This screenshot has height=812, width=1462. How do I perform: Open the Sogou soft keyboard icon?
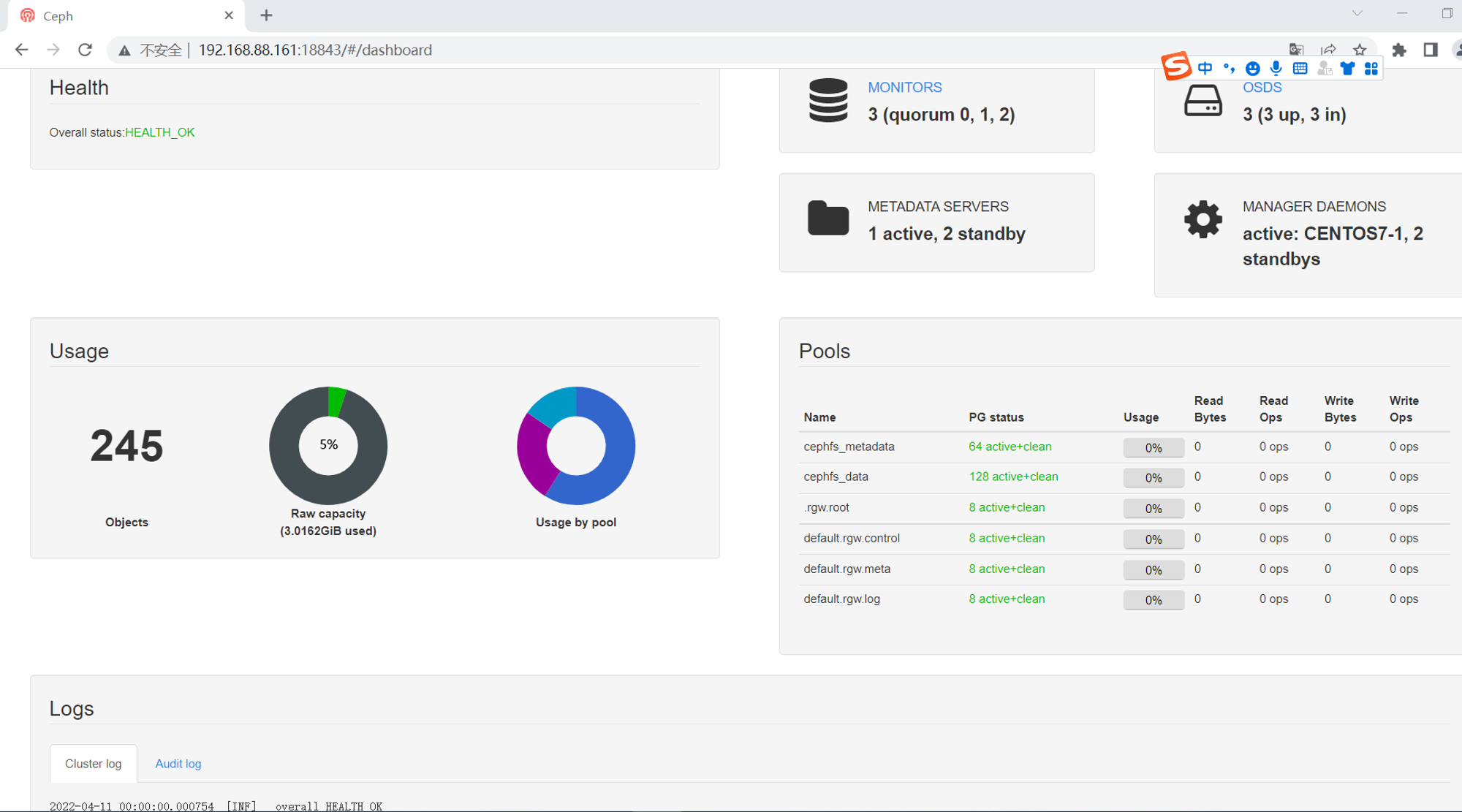point(1300,68)
